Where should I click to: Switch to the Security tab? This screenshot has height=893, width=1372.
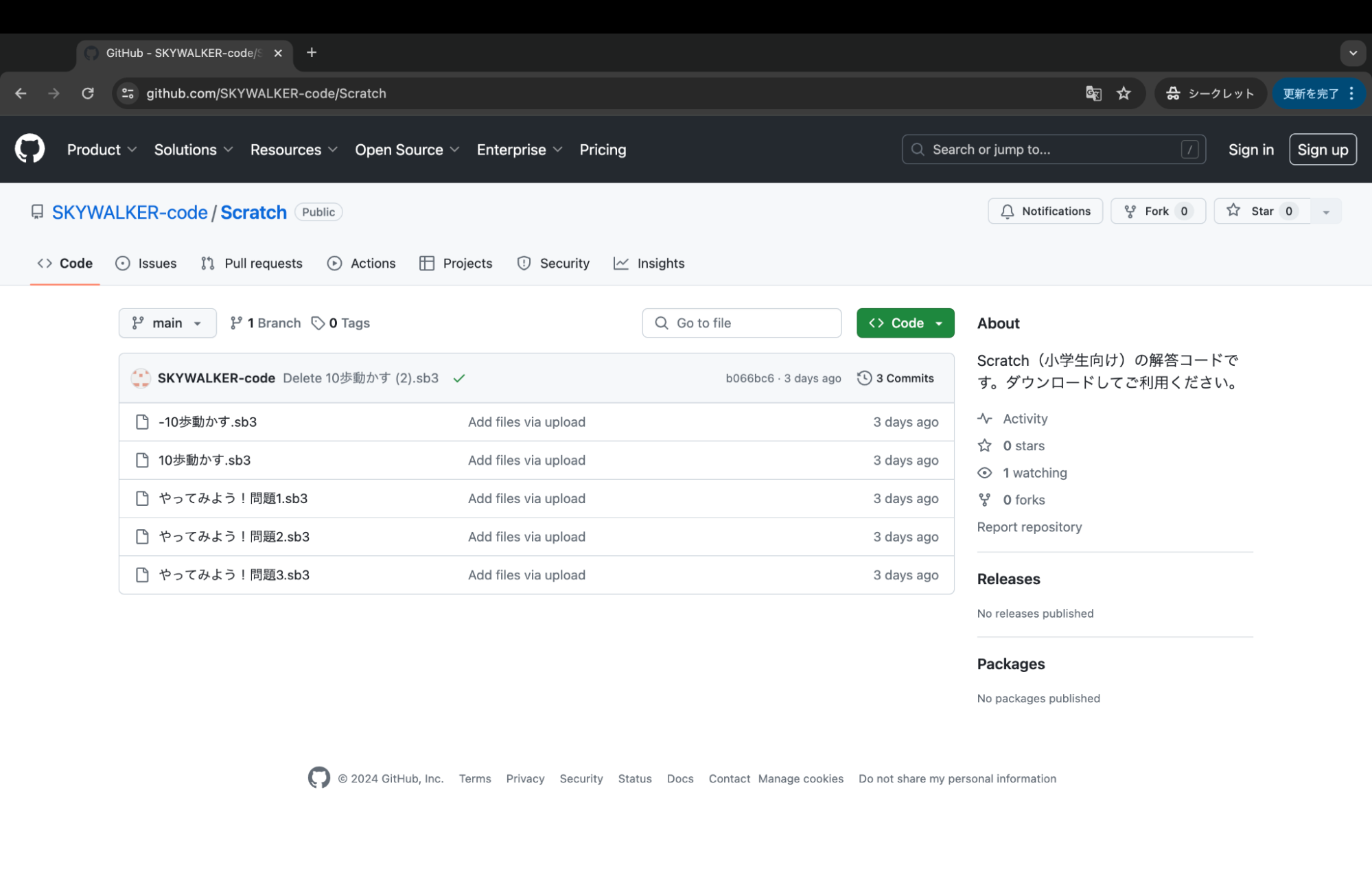coord(553,264)
